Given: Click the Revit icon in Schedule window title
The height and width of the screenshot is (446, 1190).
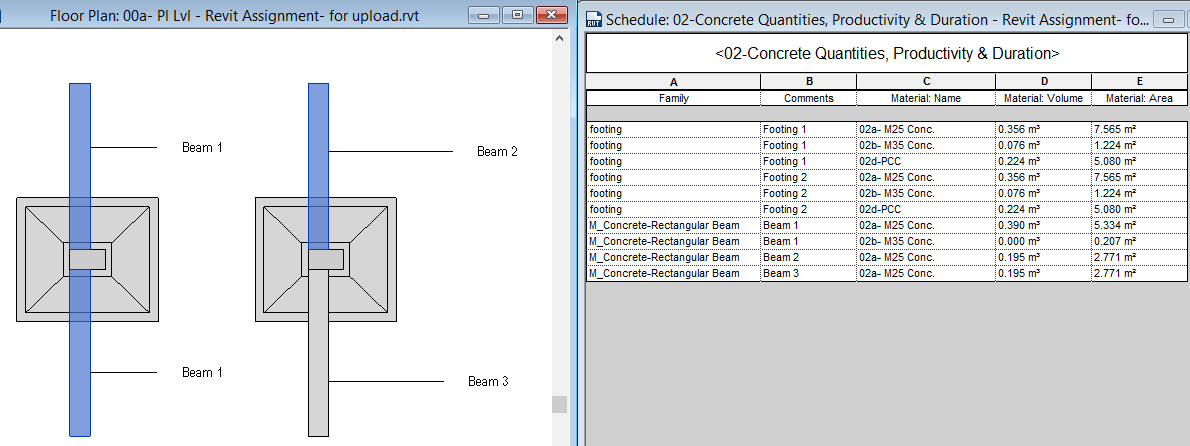Looking at the screenshot, I should (x=594, y=20).
